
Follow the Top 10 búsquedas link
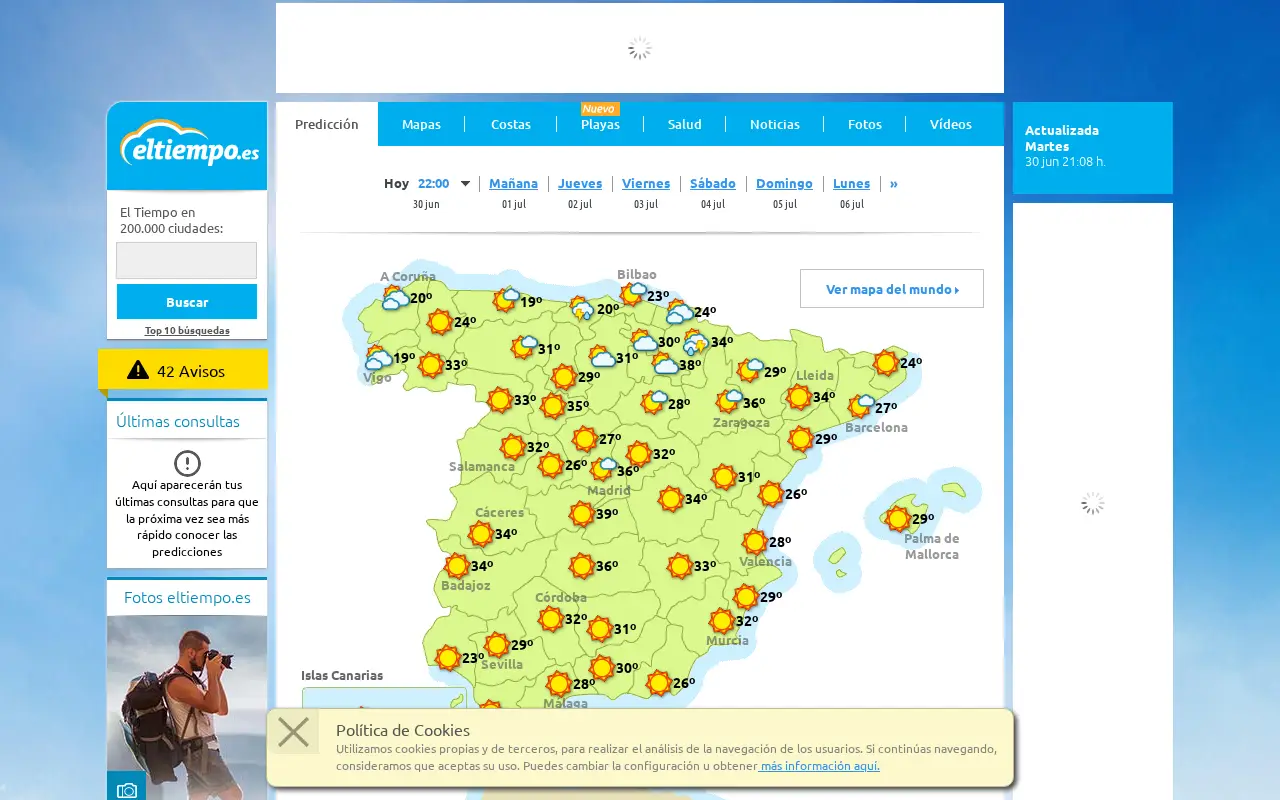pyautogui.click(x=187, y=330)
